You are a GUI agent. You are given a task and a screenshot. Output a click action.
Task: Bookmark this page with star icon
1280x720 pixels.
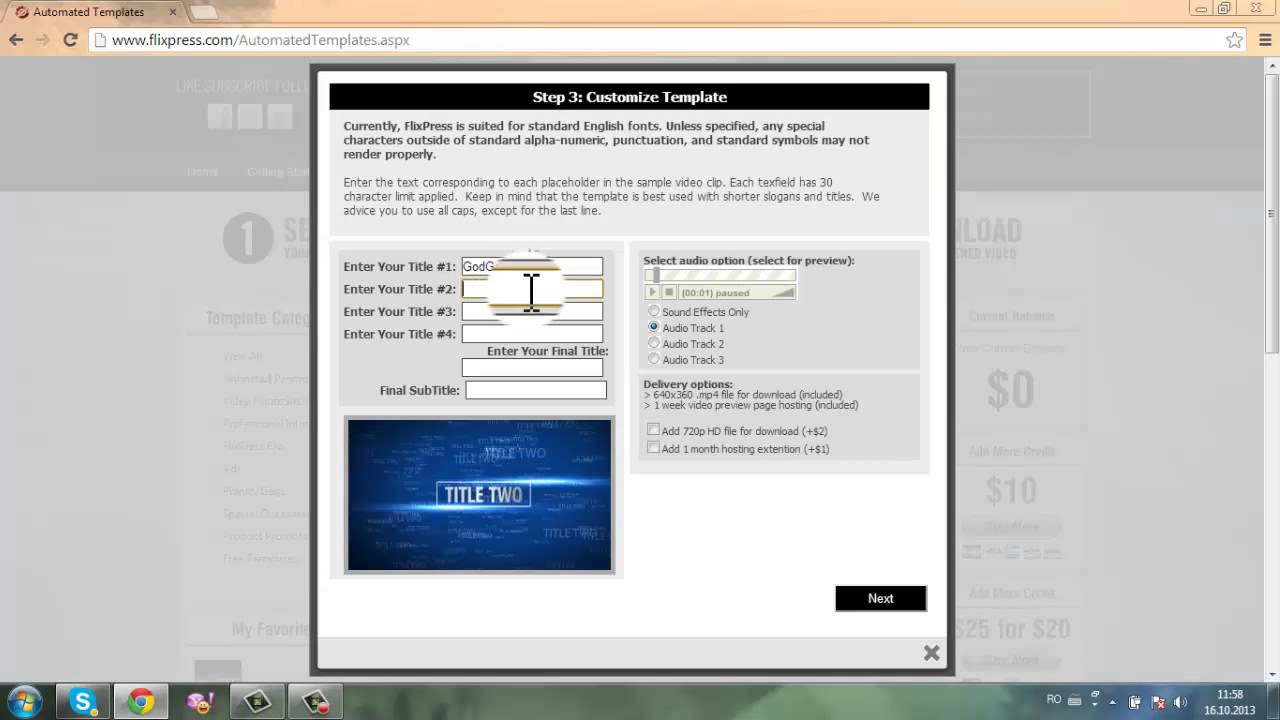(x=1234, y=40)
